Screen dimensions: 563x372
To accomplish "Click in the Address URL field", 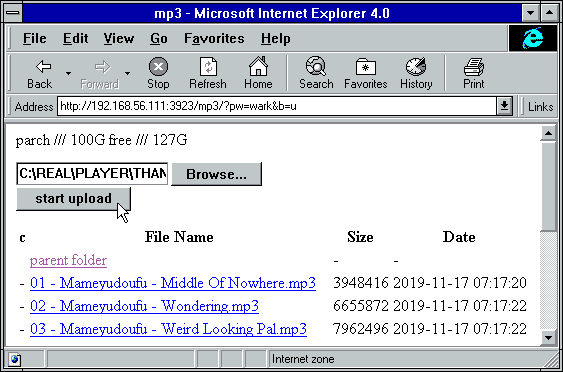I will point(276,106).
